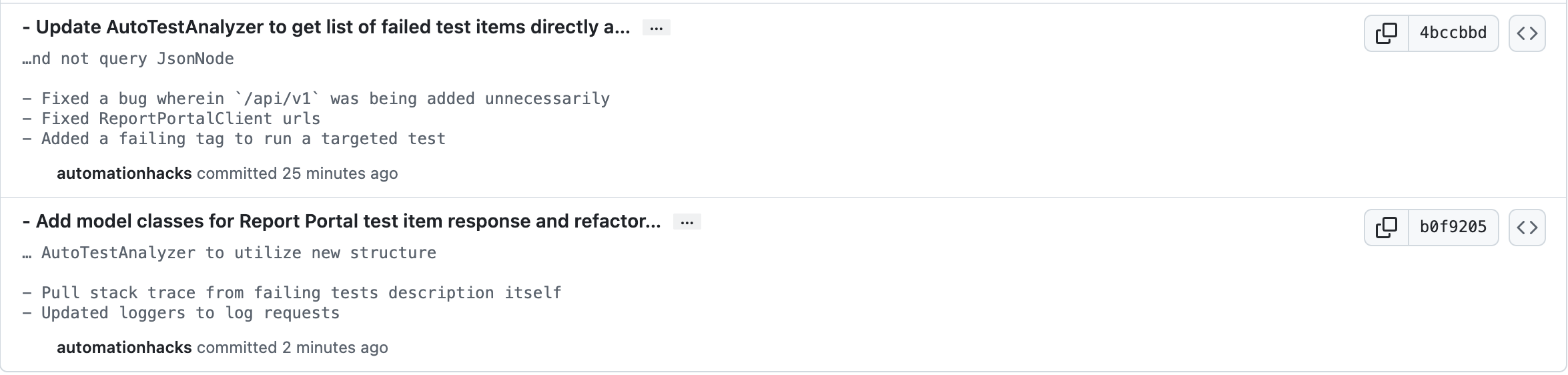The height and width of the screenshot is (375, 1568).
Task: Click the '/api/v1' inline code text
Action: click(x=278, y=99)
